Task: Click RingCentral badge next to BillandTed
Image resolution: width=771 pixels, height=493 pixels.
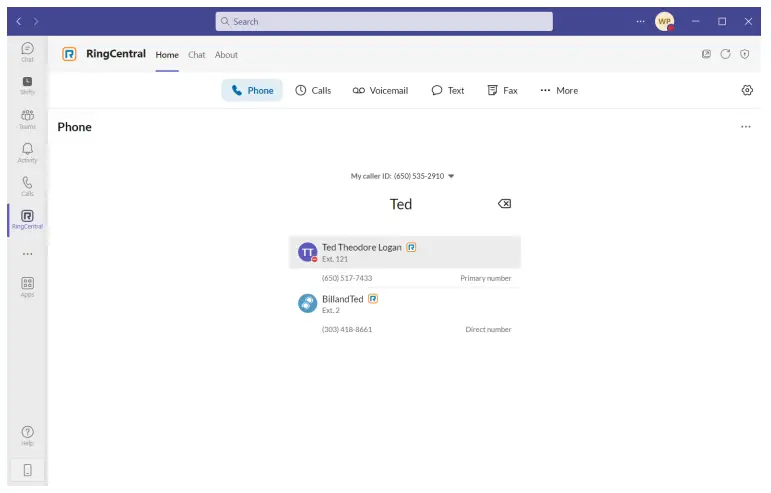Action: coord(373,298)
